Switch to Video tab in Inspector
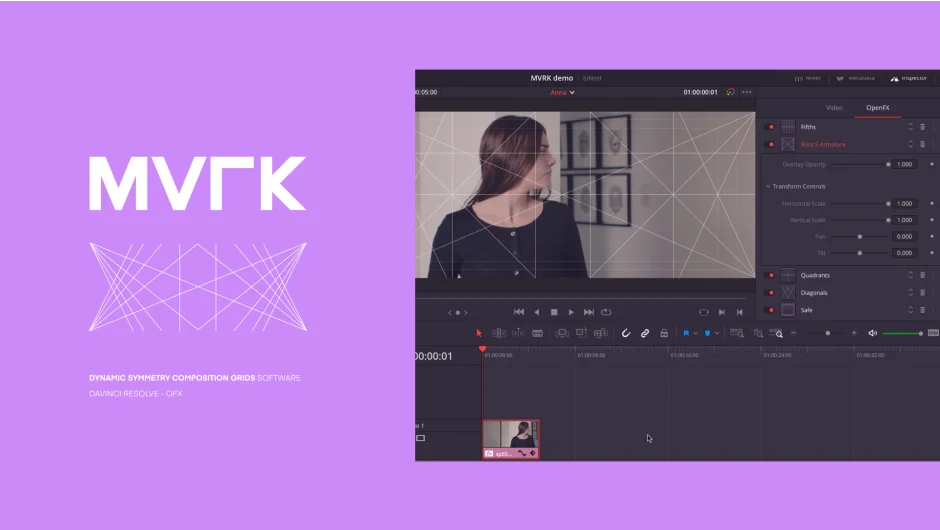The image size is (940, 530). [834, 108]
